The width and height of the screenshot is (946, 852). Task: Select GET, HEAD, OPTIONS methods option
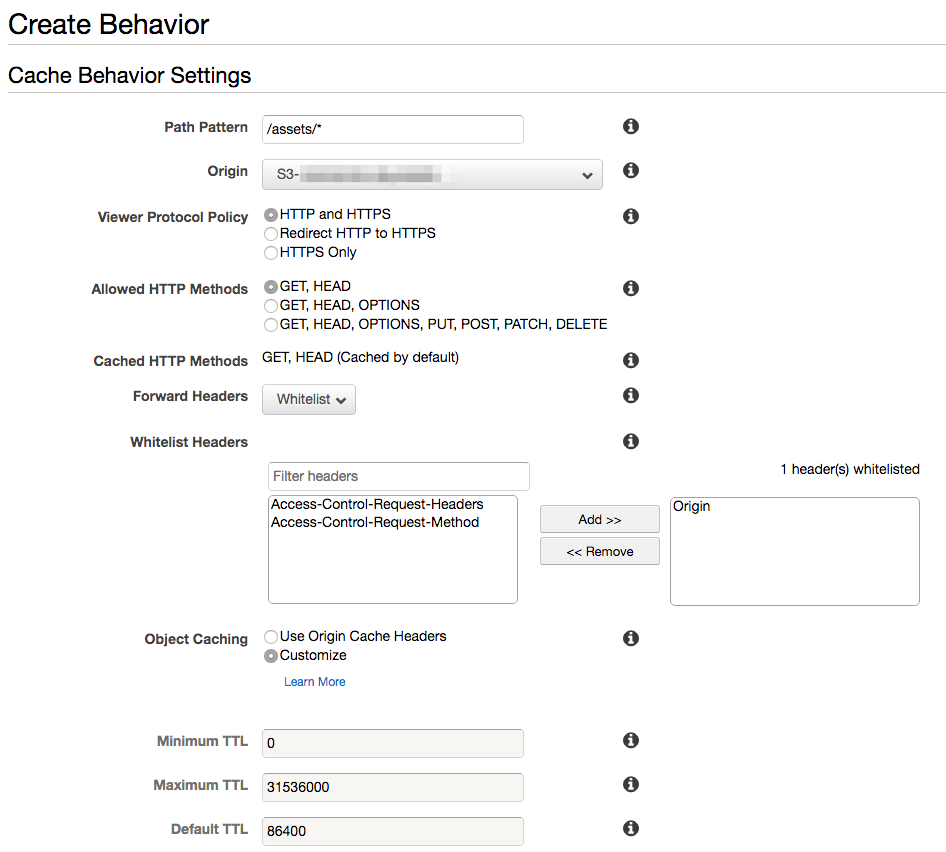point(271,305)
